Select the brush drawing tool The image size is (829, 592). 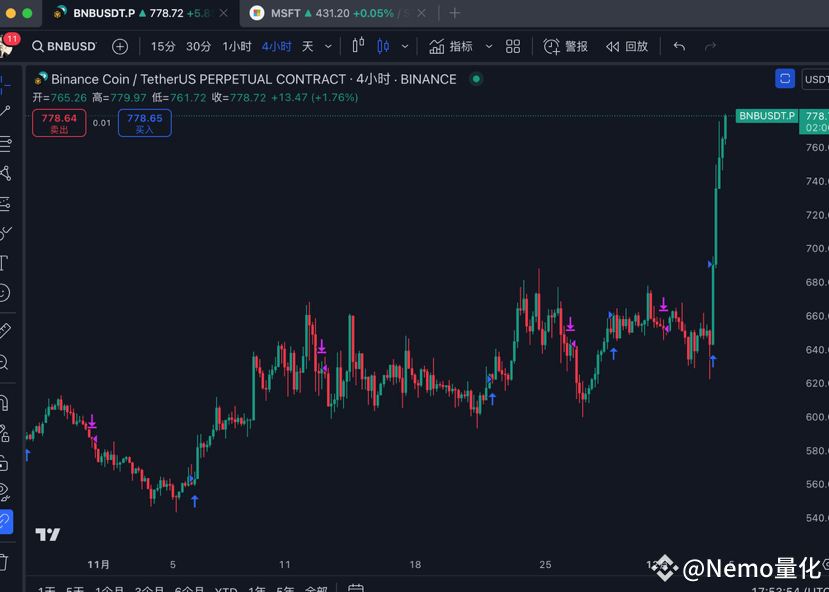pos(5,233)
